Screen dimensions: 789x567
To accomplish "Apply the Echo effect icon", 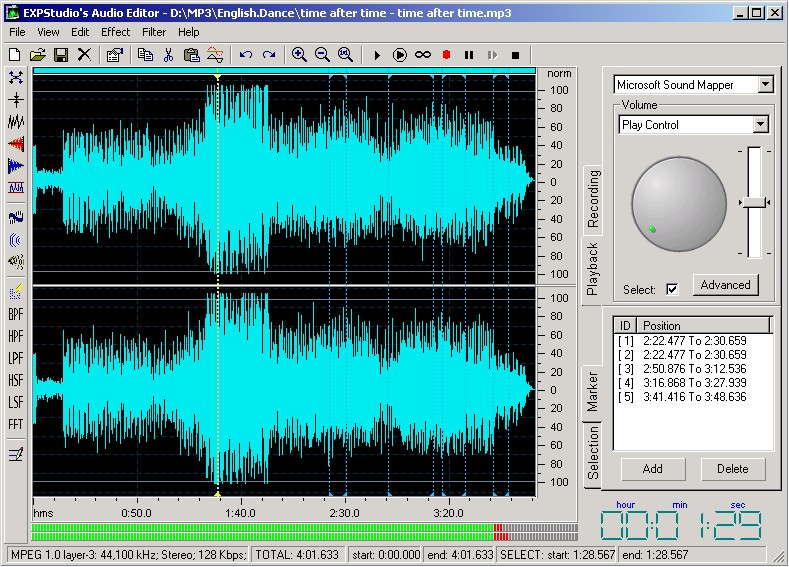I will [16, 240].
